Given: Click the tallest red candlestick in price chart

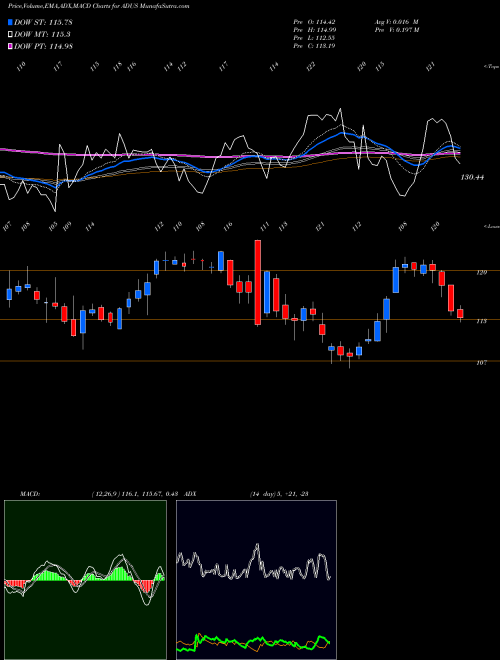Looking at the screenshot, I should [x=258, y=282].
